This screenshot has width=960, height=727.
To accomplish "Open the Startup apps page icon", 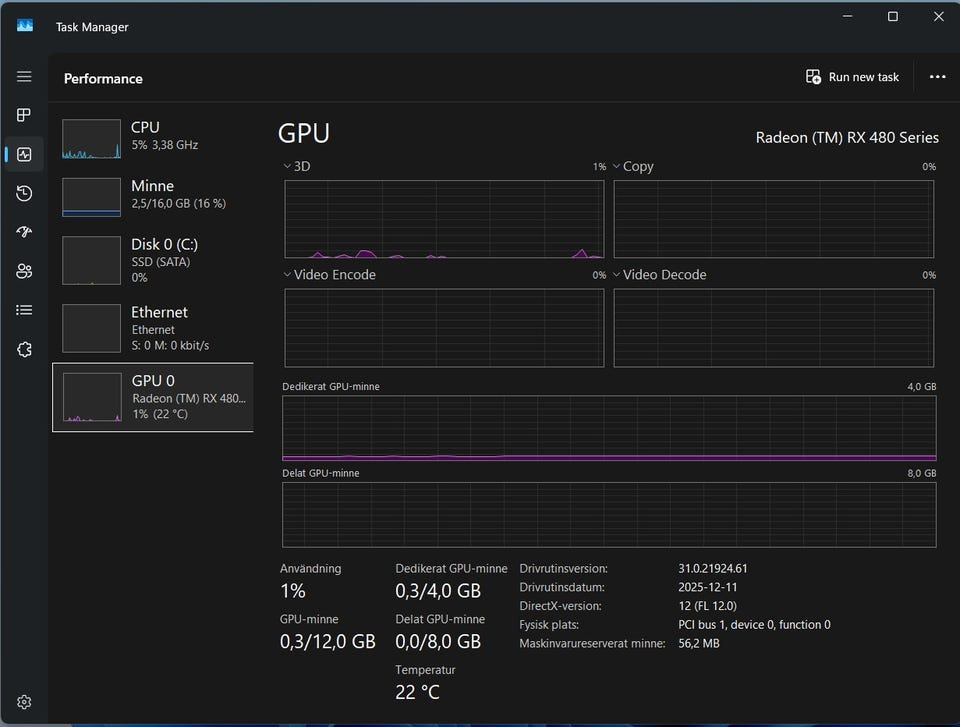I will [24, 232].
